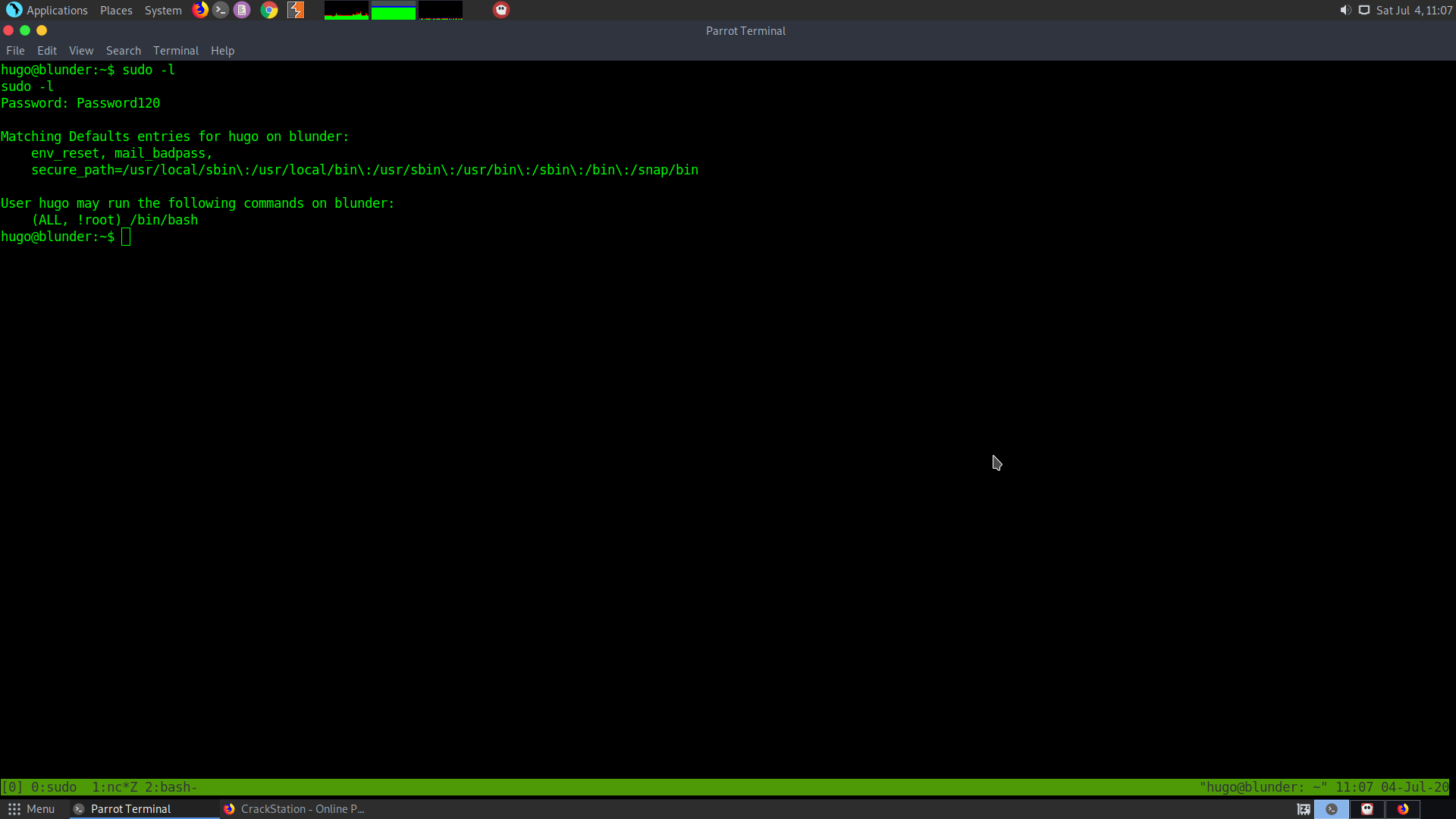This screenshot has height=819, width=1456.
Task: Switch to CrackStation Firefox window in taskbar
Action: coord(294,809)
